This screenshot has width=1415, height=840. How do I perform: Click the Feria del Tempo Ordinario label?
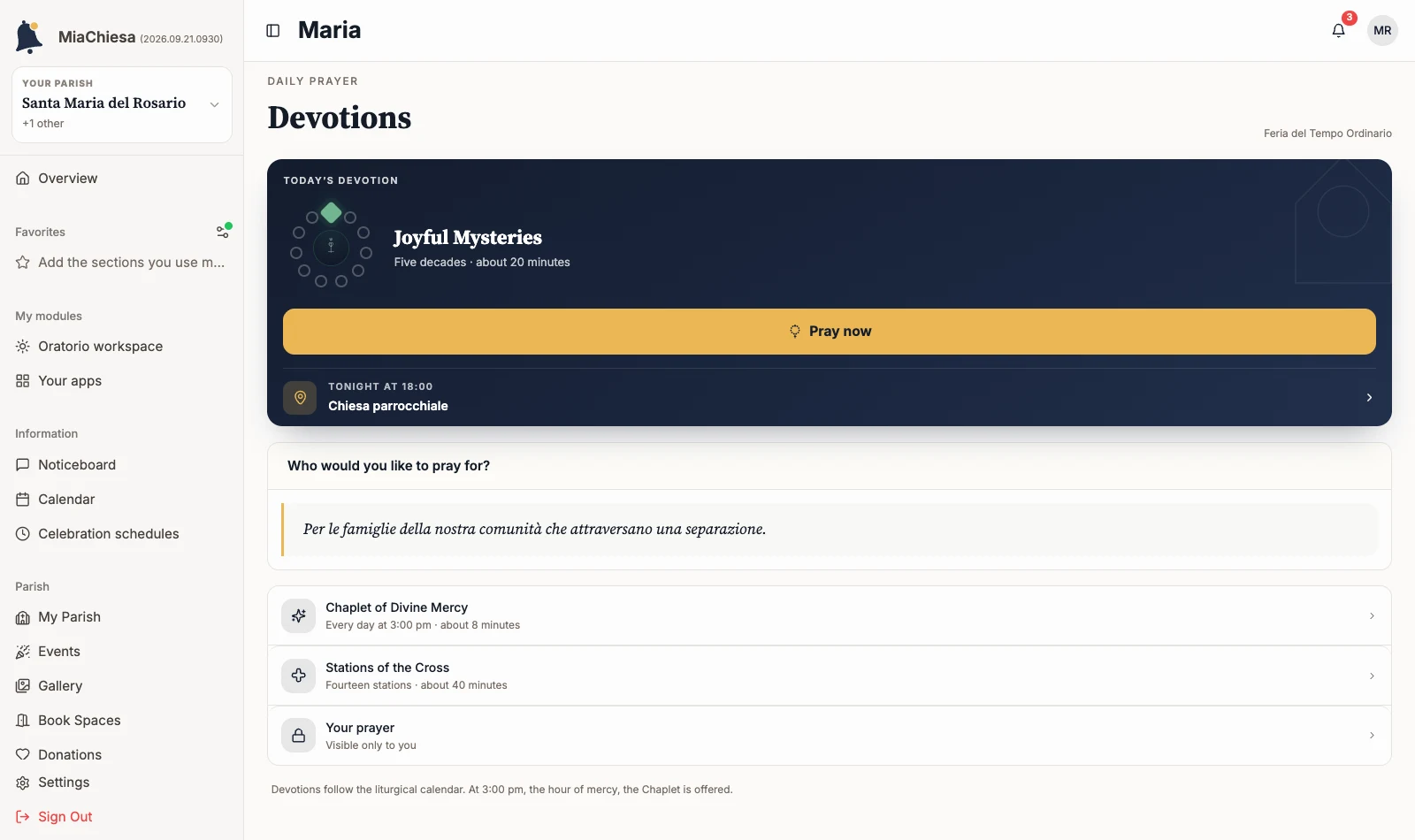(1327, 134)
